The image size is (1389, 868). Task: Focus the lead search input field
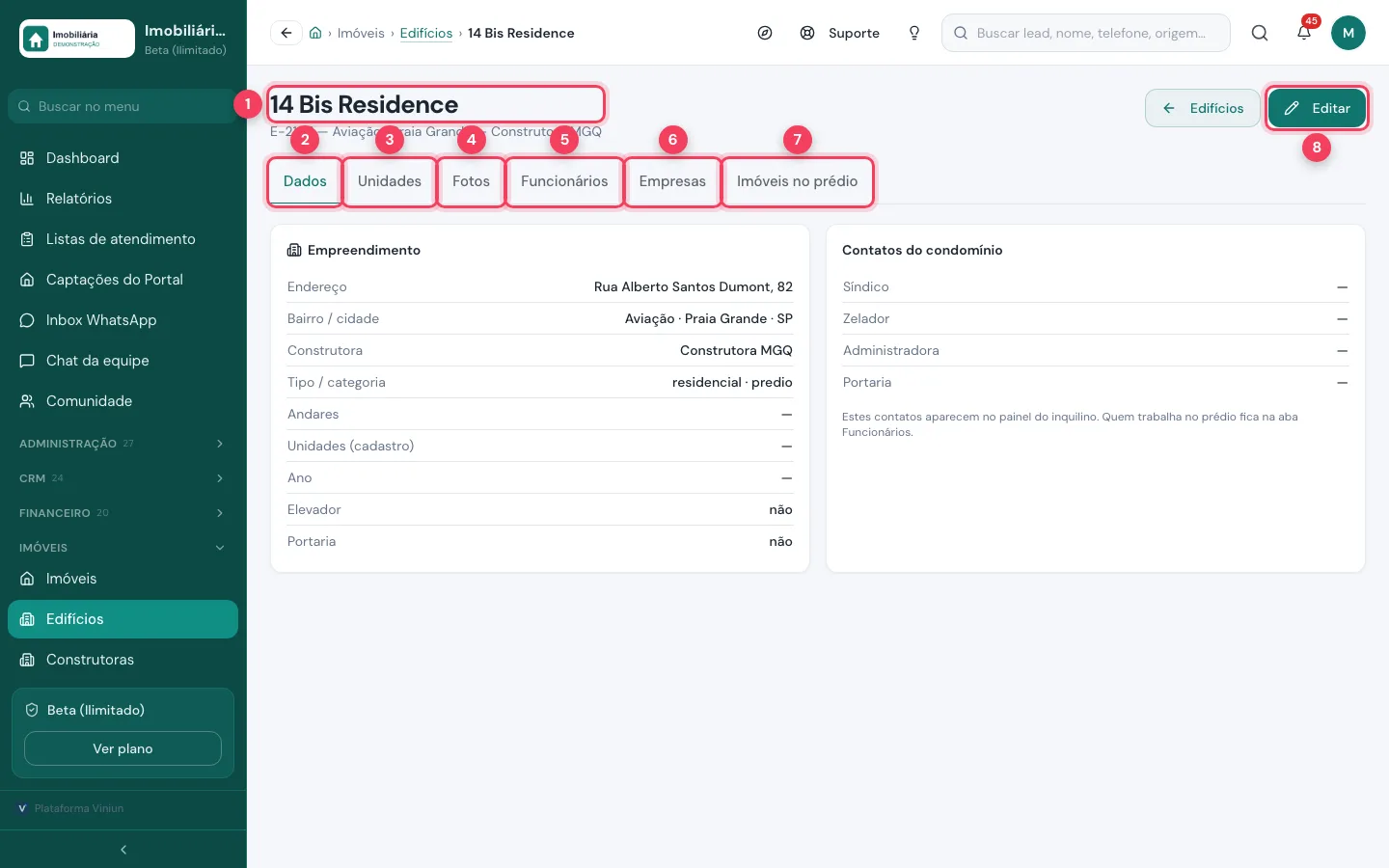pyautogui.click(x=1086, y=33)
